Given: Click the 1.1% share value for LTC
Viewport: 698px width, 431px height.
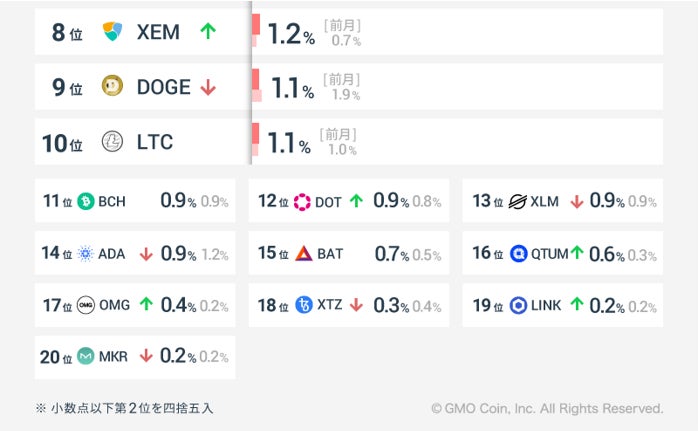Looking at the screenshot, I should 291,144.
